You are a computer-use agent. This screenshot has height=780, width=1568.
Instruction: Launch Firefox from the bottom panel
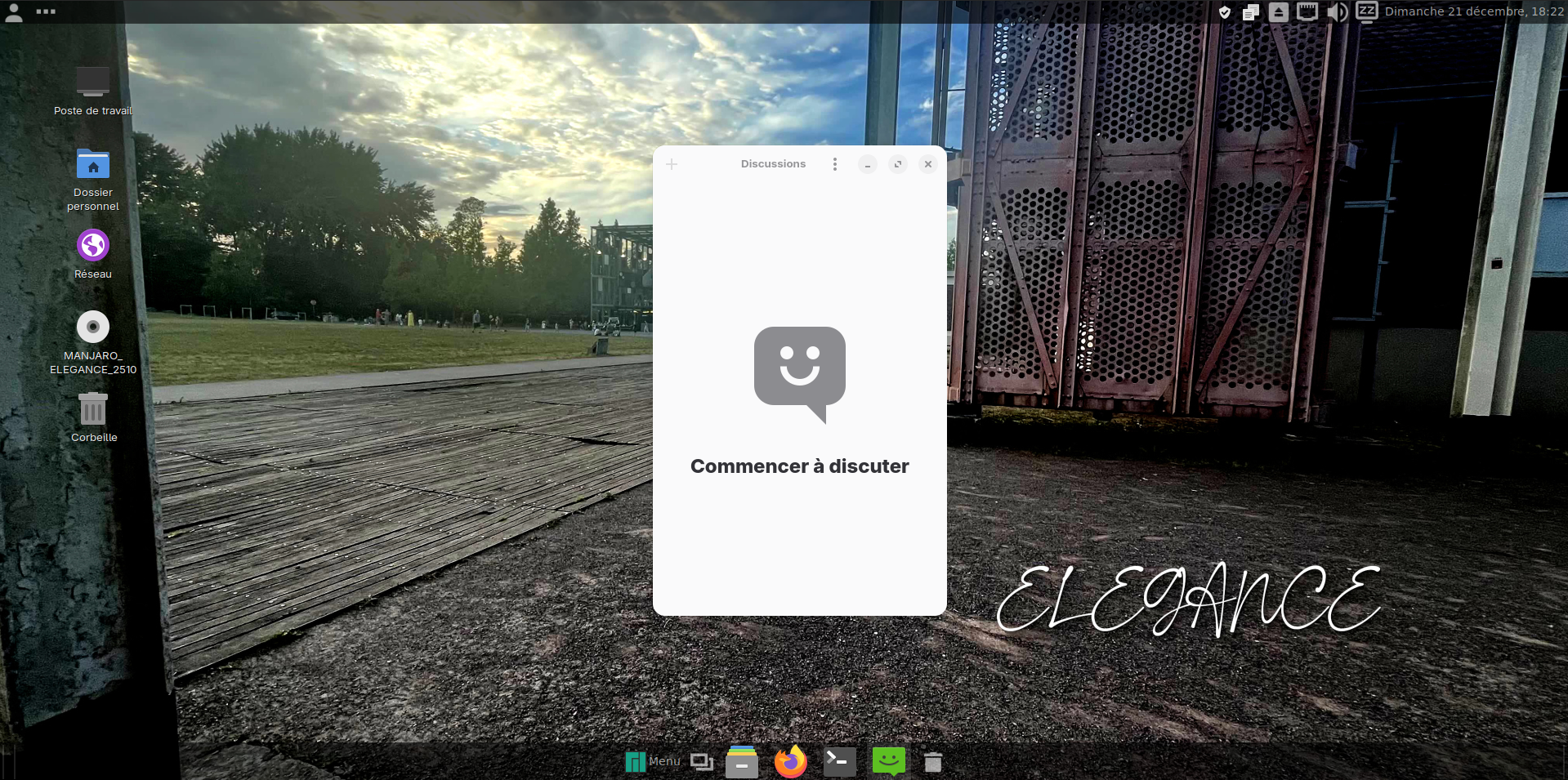[x=790, y=762]
